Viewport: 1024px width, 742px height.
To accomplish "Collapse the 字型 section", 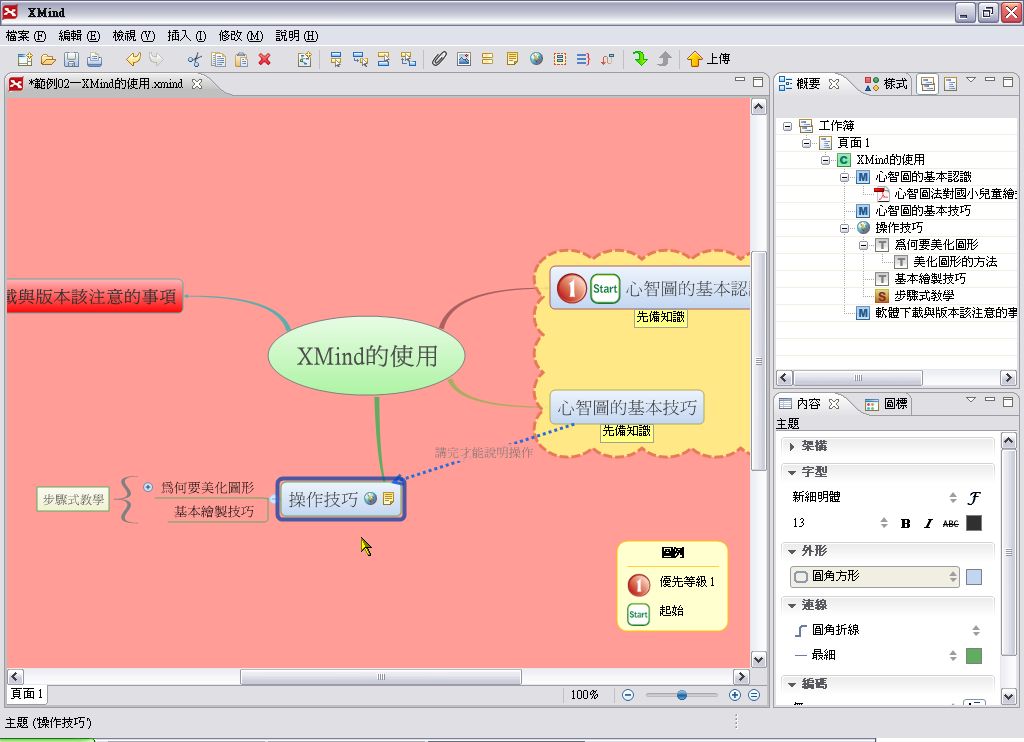I will tap(792, 472).
